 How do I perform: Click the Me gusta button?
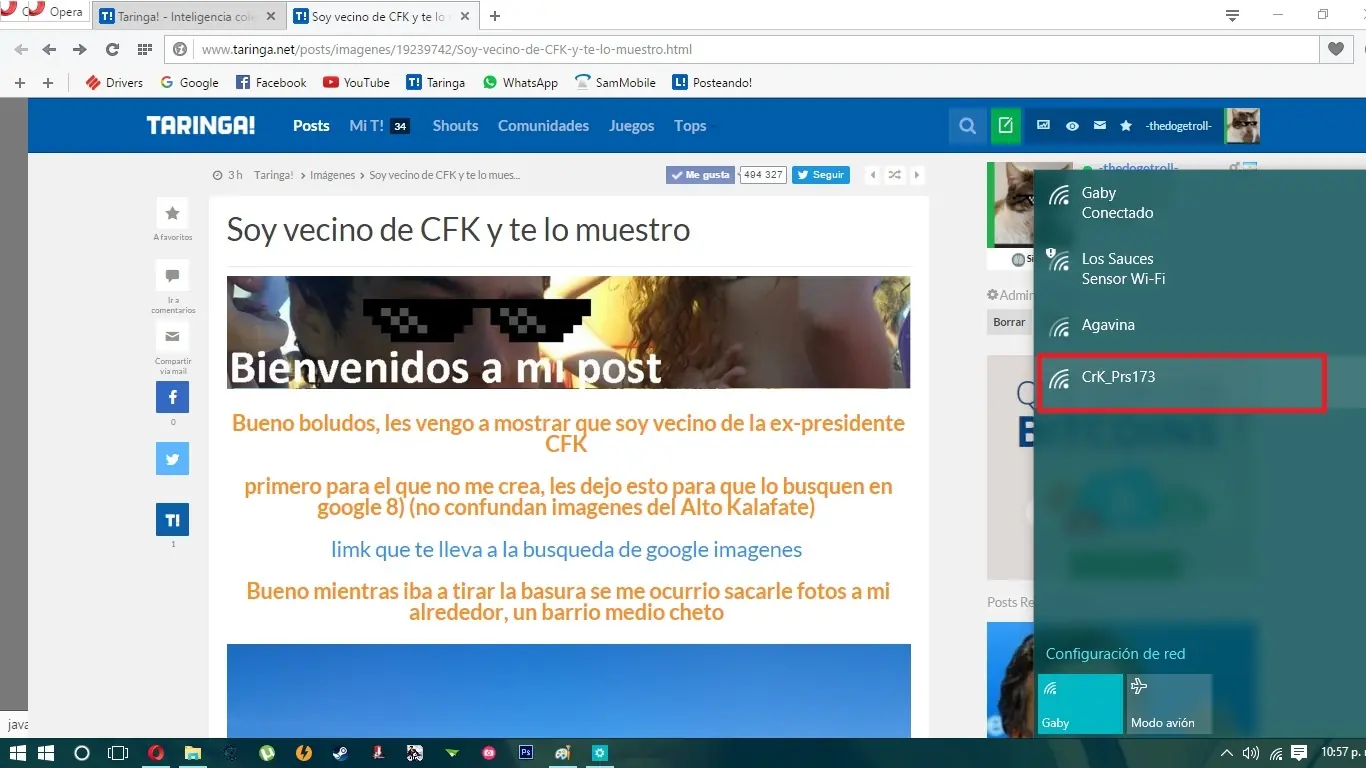[700, 175]
